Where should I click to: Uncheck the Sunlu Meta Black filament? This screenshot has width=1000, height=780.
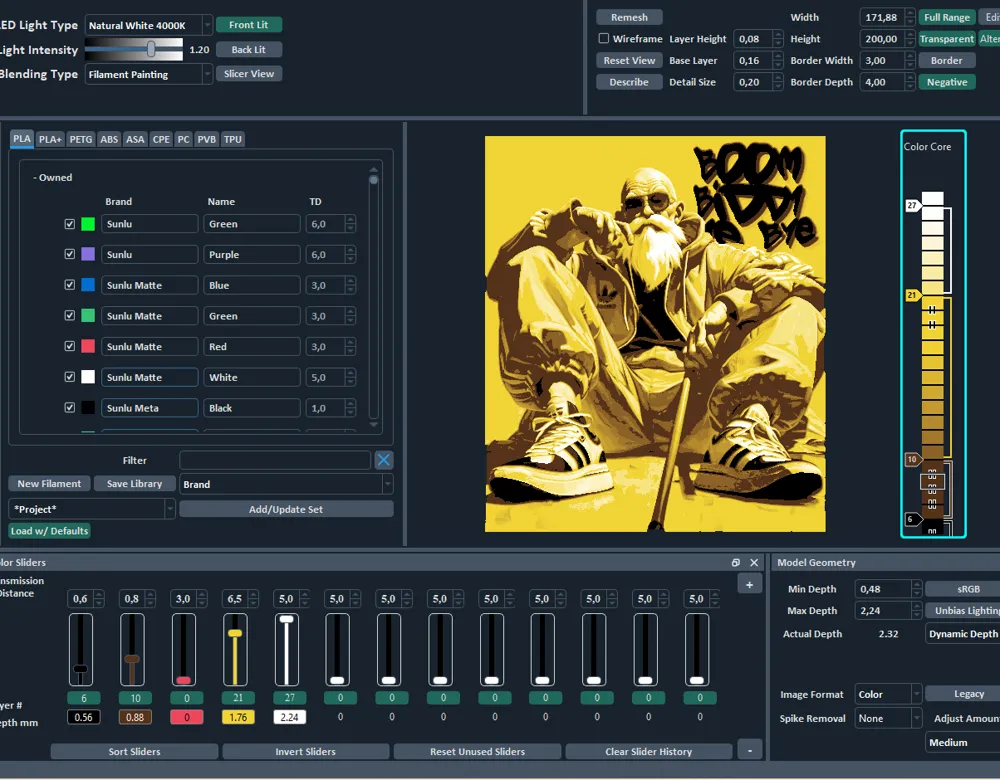point(70,407)
